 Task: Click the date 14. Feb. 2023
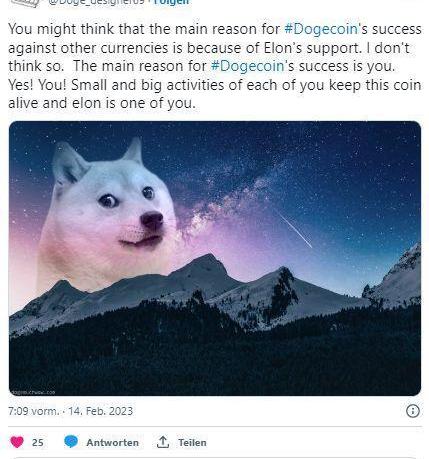pyautogui.click(x=101, y=411)
